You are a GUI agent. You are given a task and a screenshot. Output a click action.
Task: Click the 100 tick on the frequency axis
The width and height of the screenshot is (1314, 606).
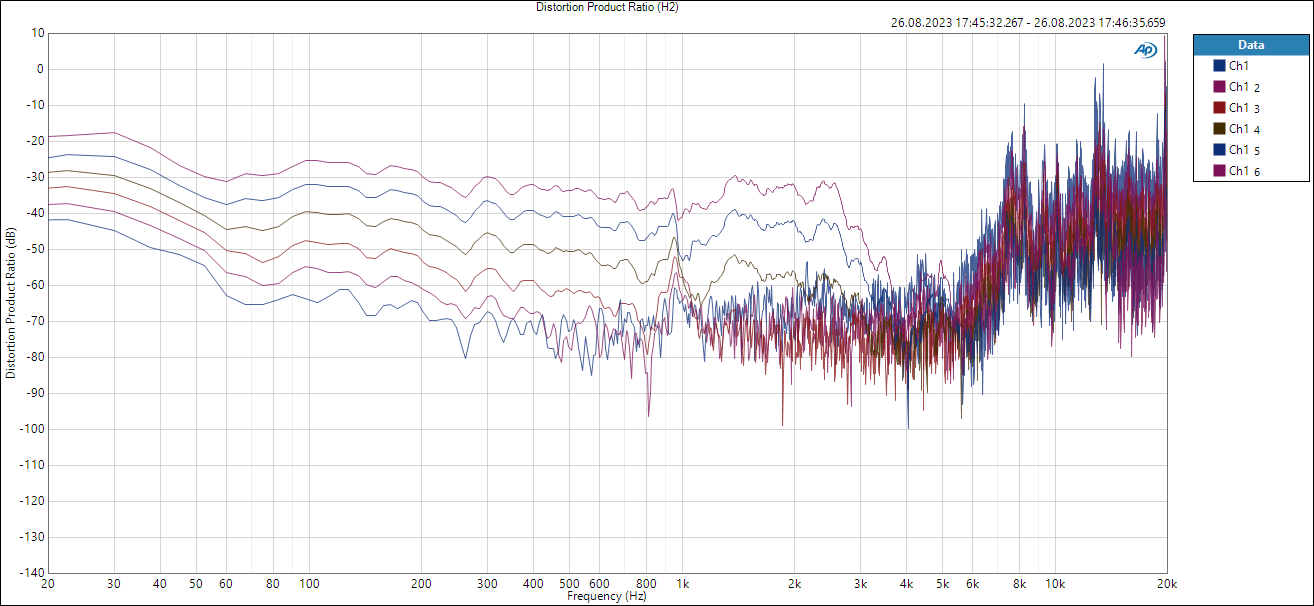310,583
